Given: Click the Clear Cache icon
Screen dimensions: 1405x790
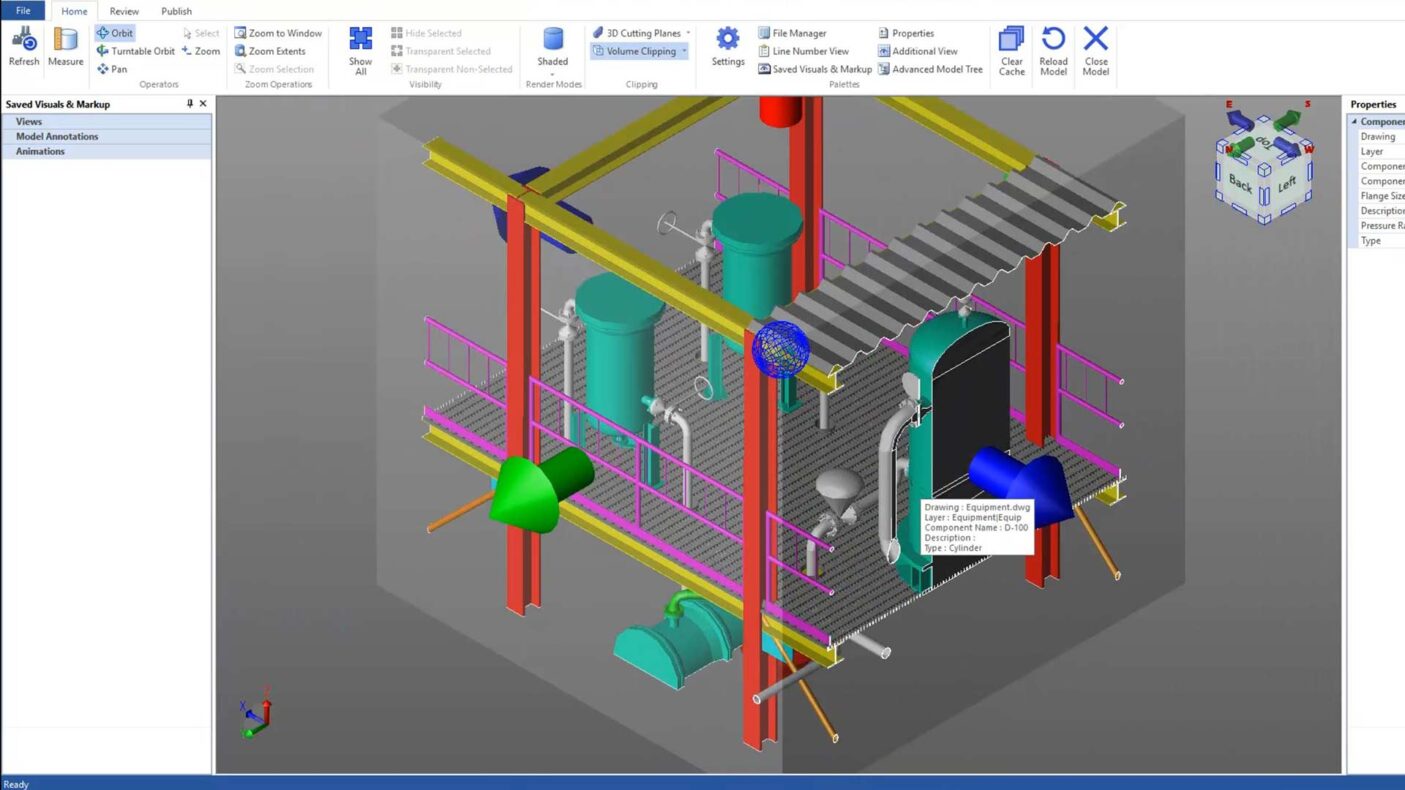Looking at the screenshot, I should 1011,50.
